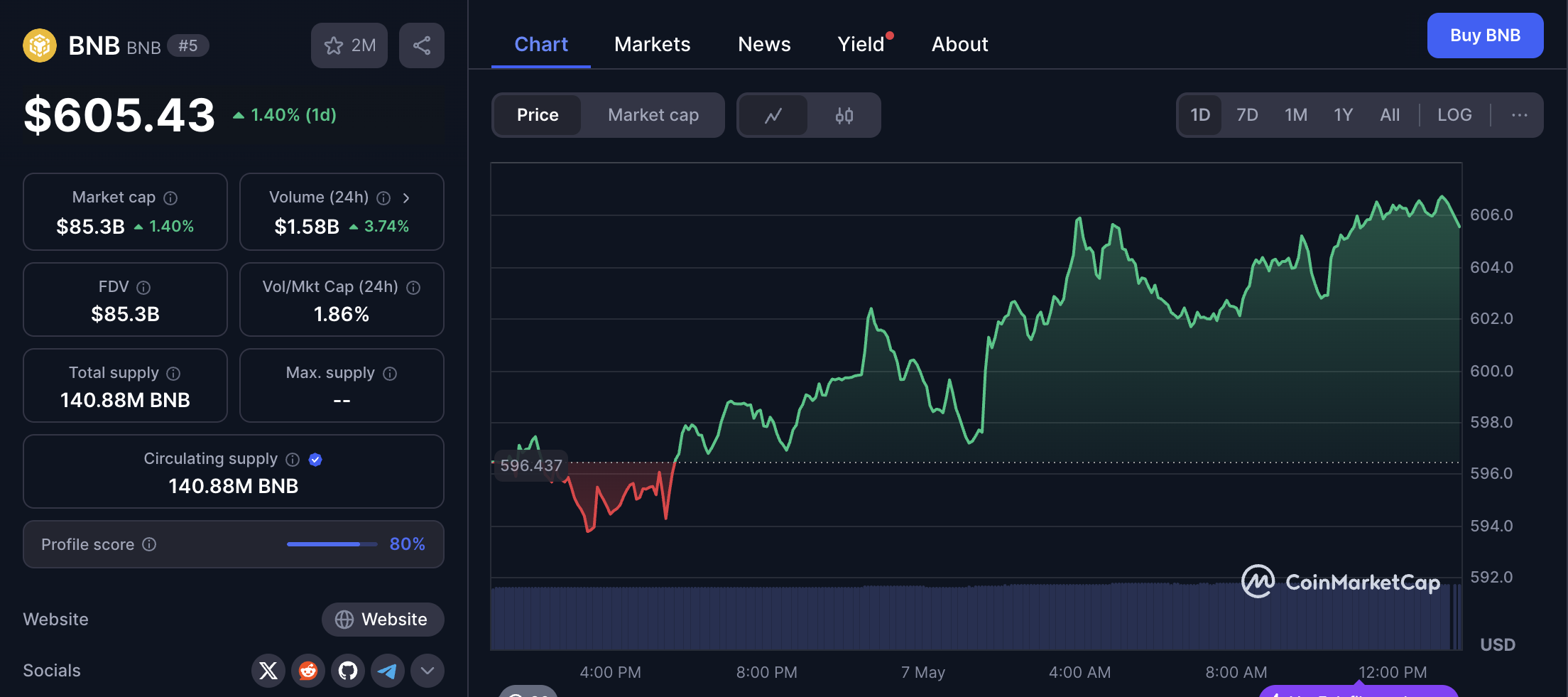This screenshot has width=1568, height=697.
Task: Click Profile score info icon
Action: 149,544
